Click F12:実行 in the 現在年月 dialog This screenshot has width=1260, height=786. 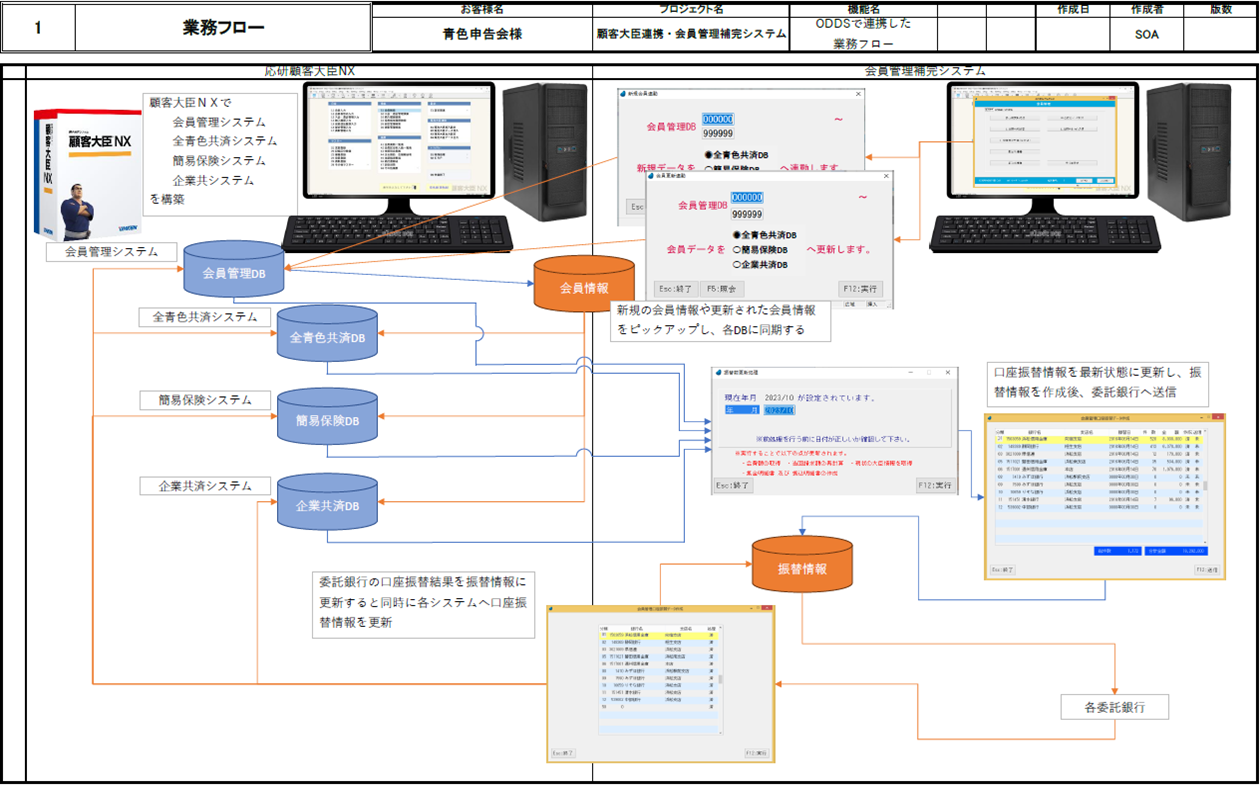(x=935, y=485)
